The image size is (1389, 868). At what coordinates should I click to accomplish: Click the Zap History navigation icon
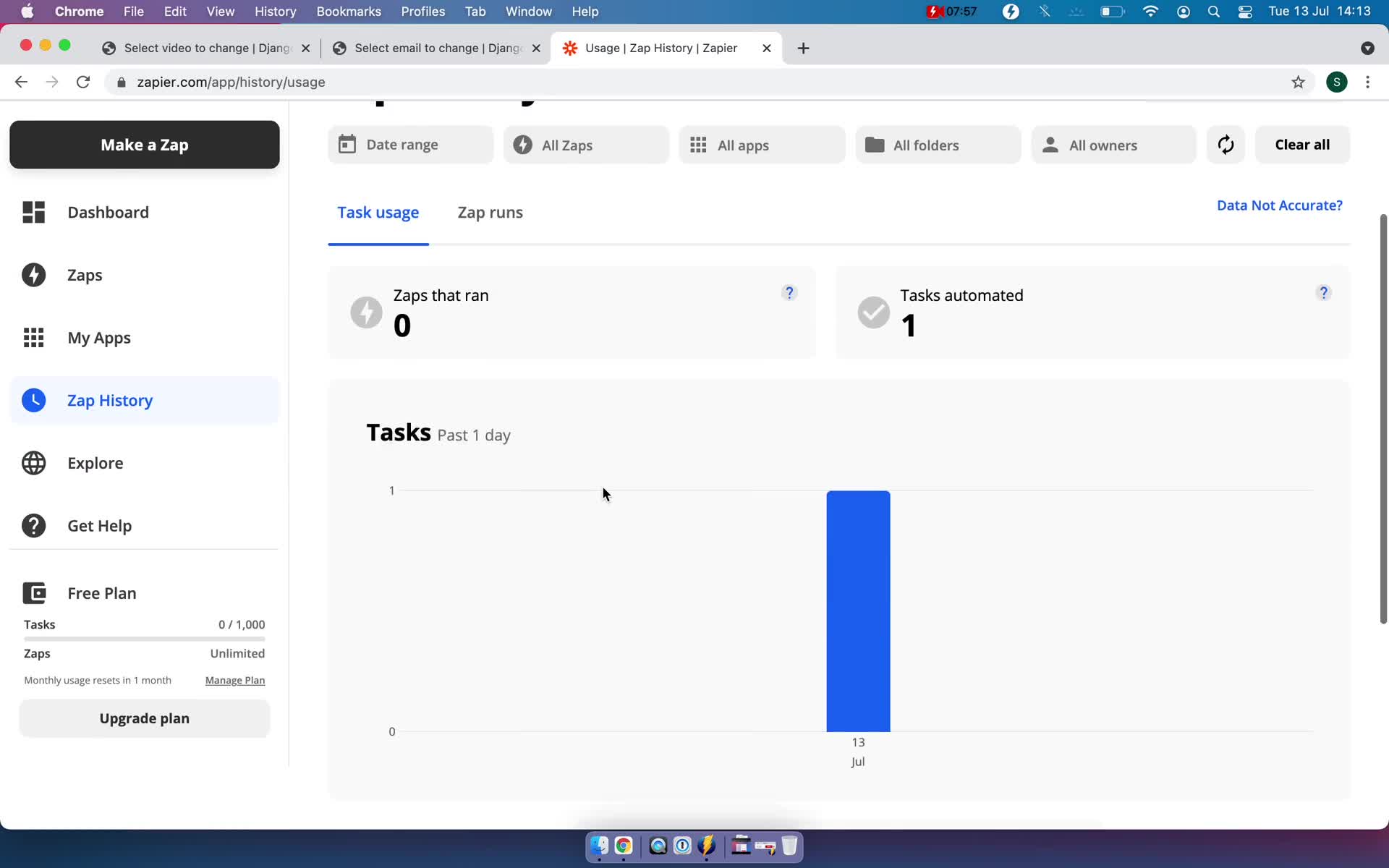point(33,400)
